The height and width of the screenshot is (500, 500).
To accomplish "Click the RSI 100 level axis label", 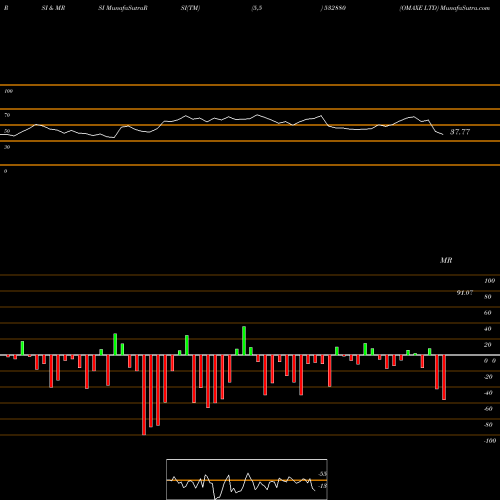I will 8,91.
